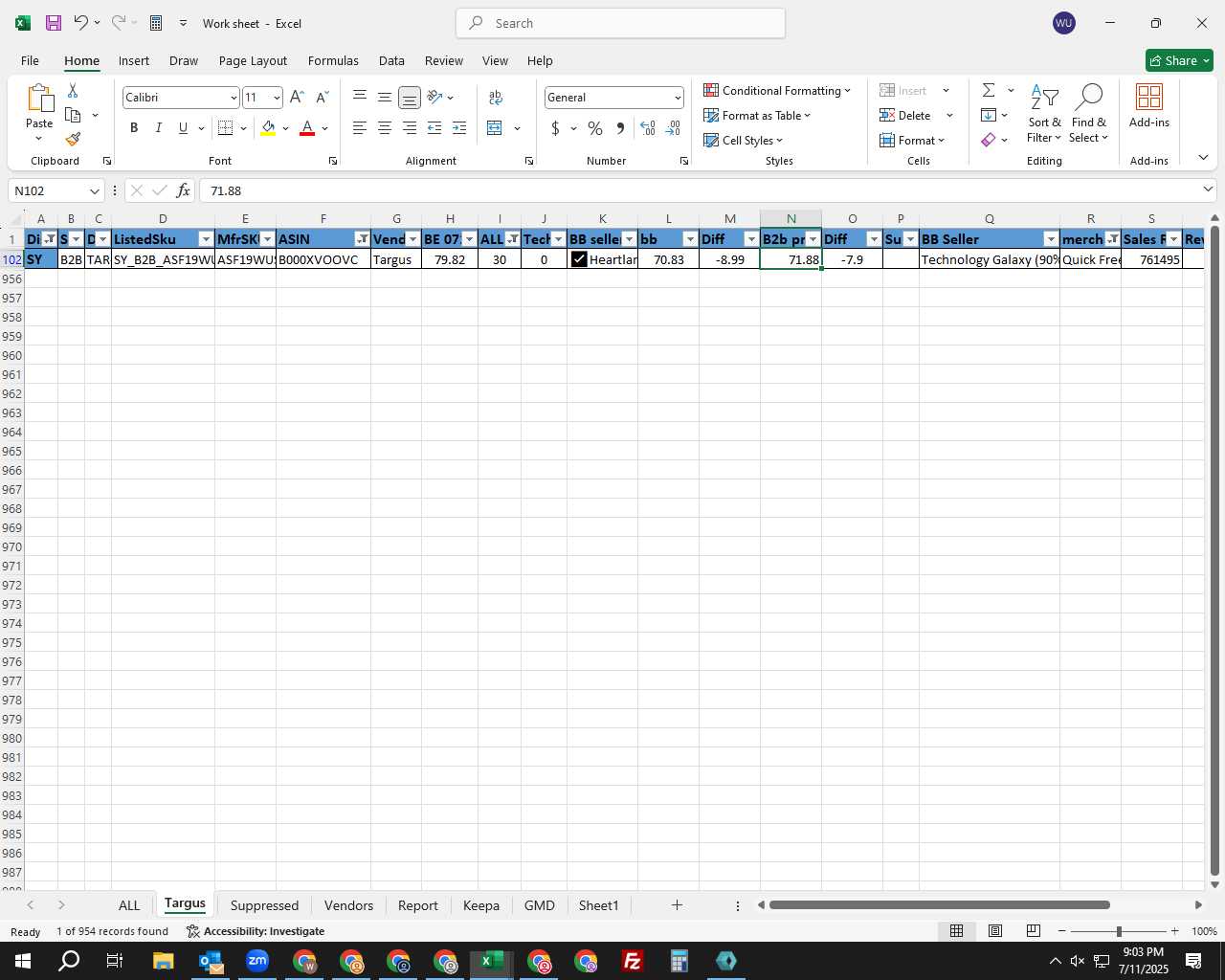This screenshot has height=980, width=1225.
Task: Click the Format Painter brush icon
Action: (x=73, y=139)
